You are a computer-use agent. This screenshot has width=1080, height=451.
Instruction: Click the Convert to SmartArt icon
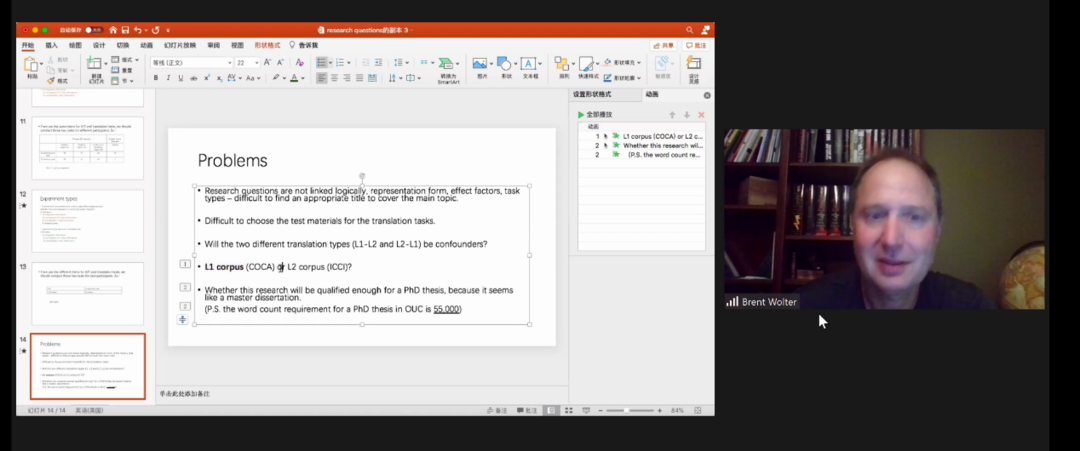(448, 66)
